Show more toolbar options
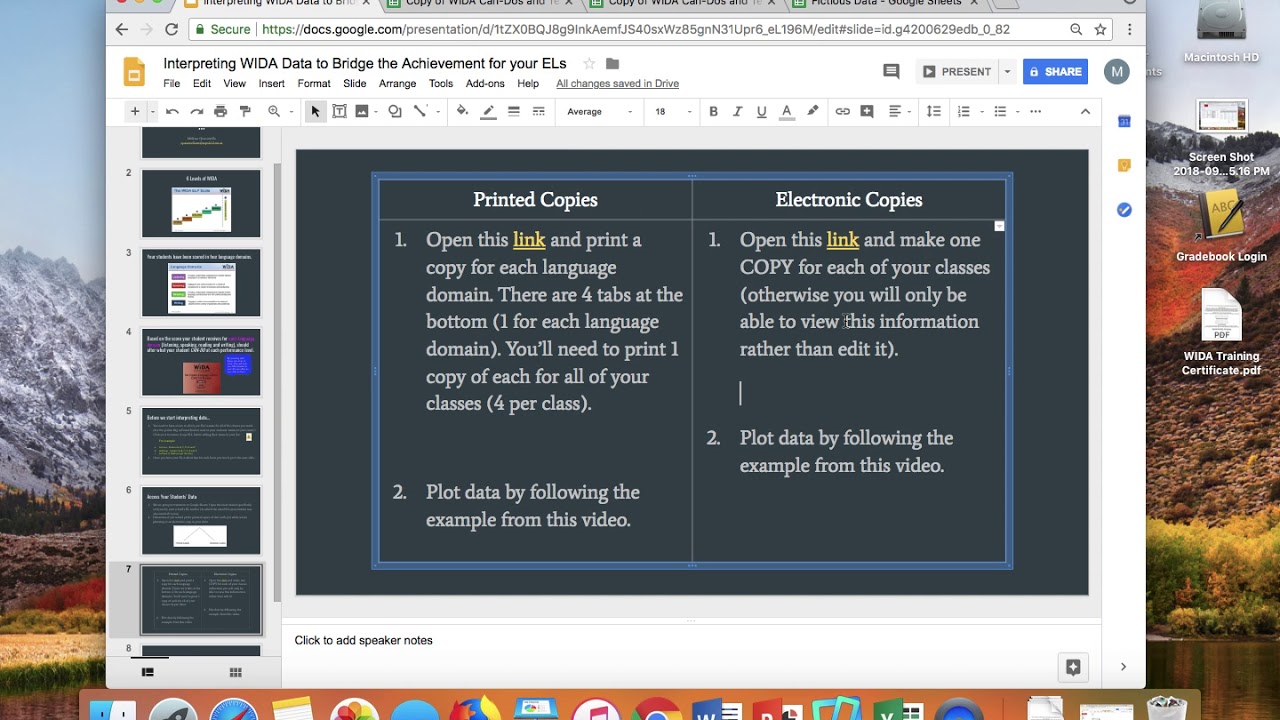 [1035, 111]
